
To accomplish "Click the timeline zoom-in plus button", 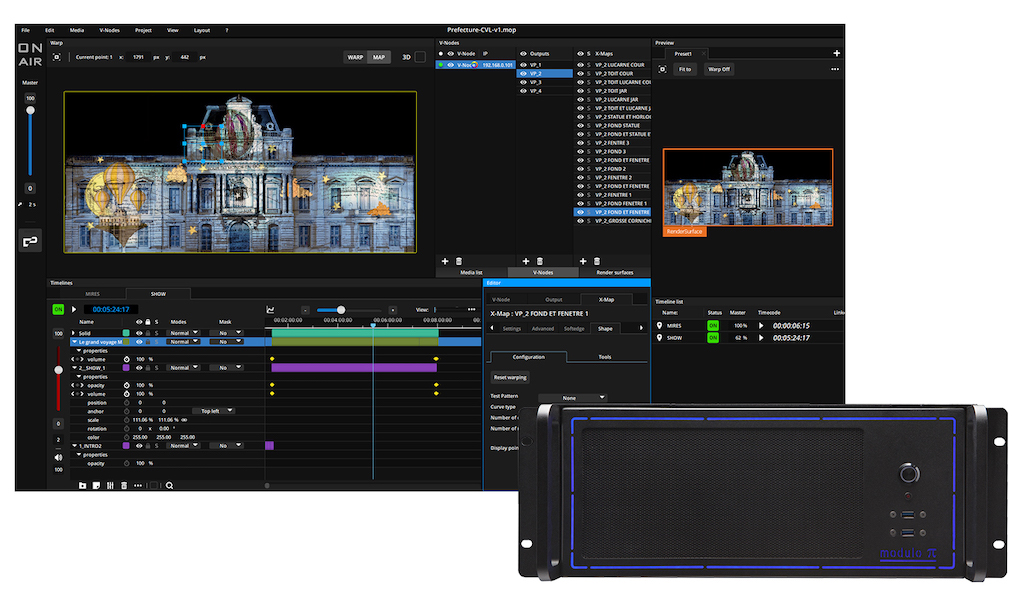I will tap(392, 310).
